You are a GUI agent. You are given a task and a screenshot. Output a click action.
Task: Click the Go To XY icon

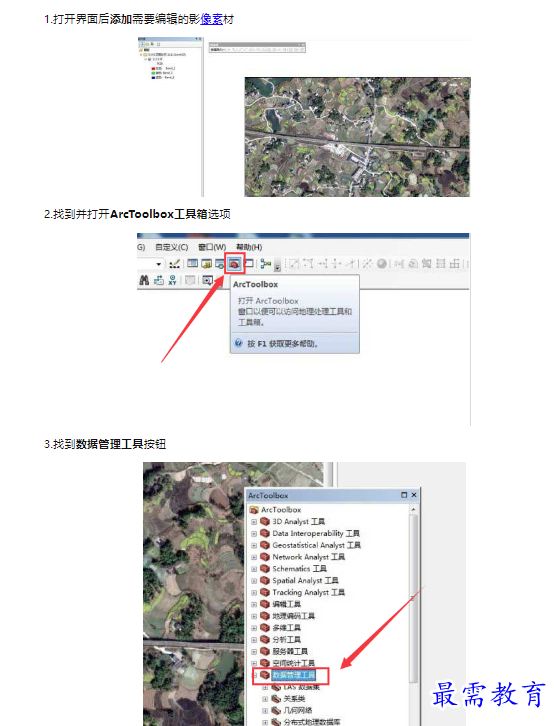tap(173, 280)
